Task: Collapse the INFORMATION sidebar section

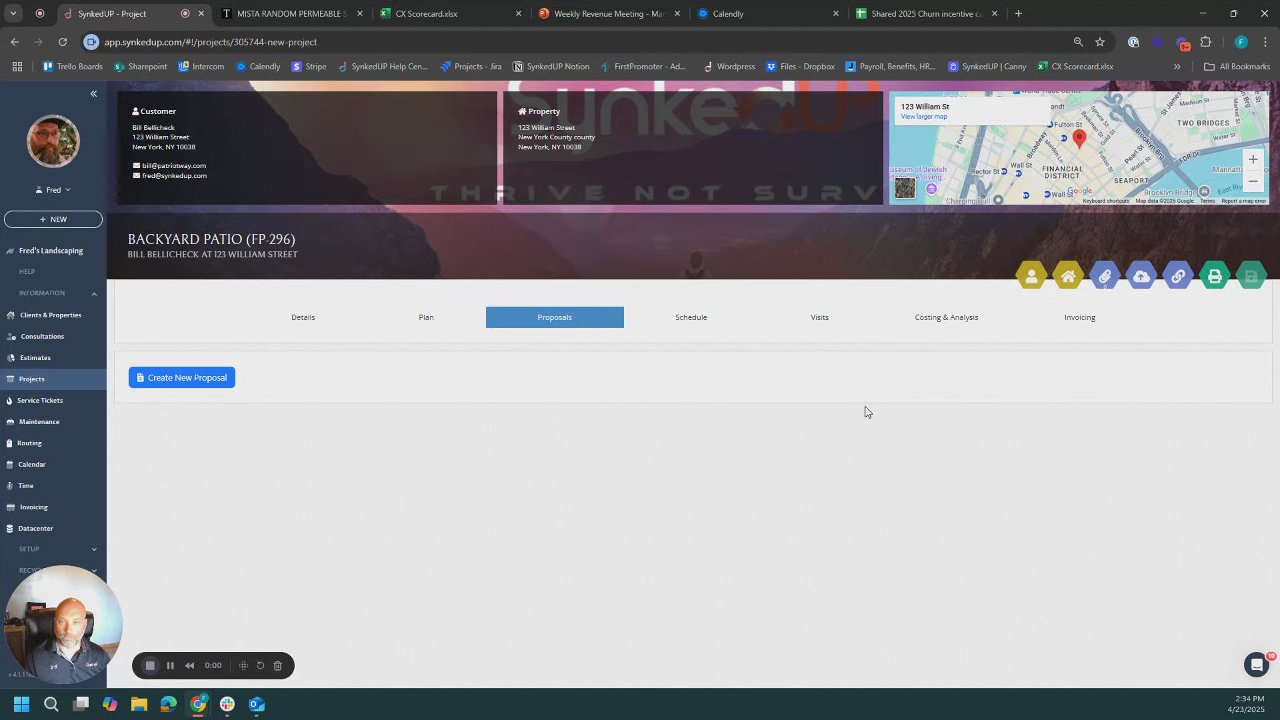Action: [x=94, y=293]
